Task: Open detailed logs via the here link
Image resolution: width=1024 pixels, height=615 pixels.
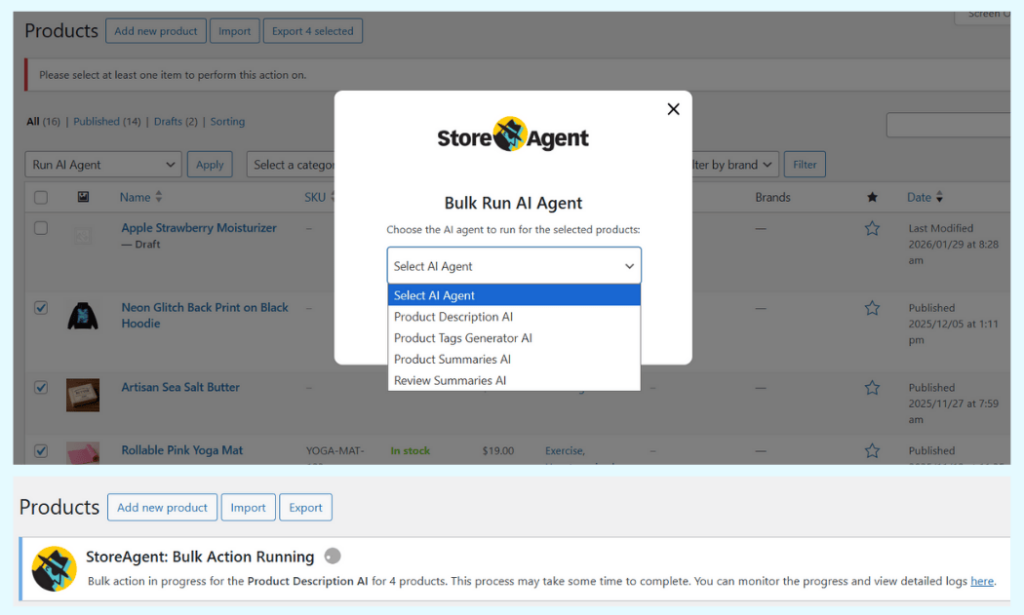Action: (982, 581)
